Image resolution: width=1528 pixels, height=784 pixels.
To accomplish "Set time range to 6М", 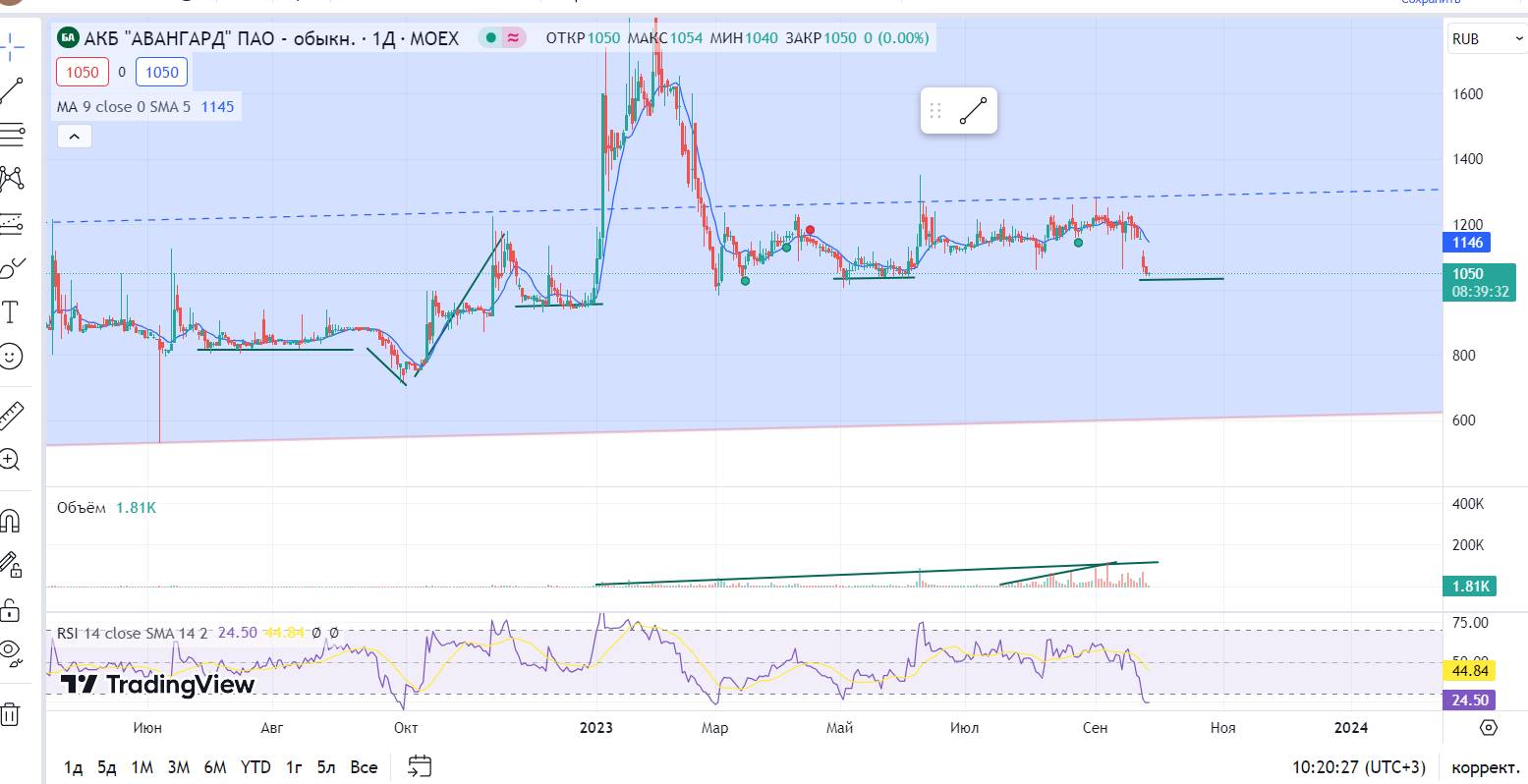I will tap(215, 767).
